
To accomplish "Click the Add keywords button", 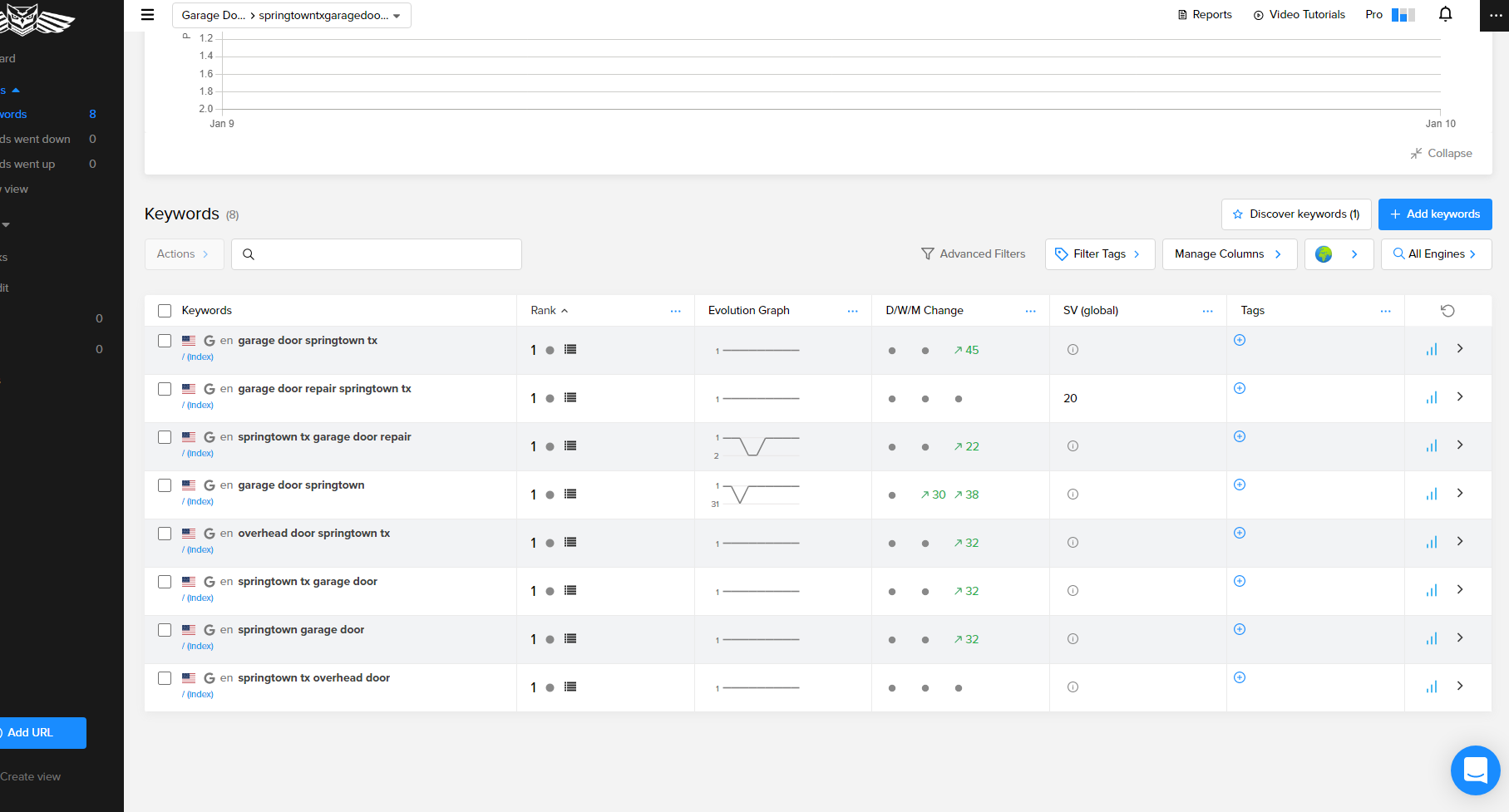I will [1435, 214].
